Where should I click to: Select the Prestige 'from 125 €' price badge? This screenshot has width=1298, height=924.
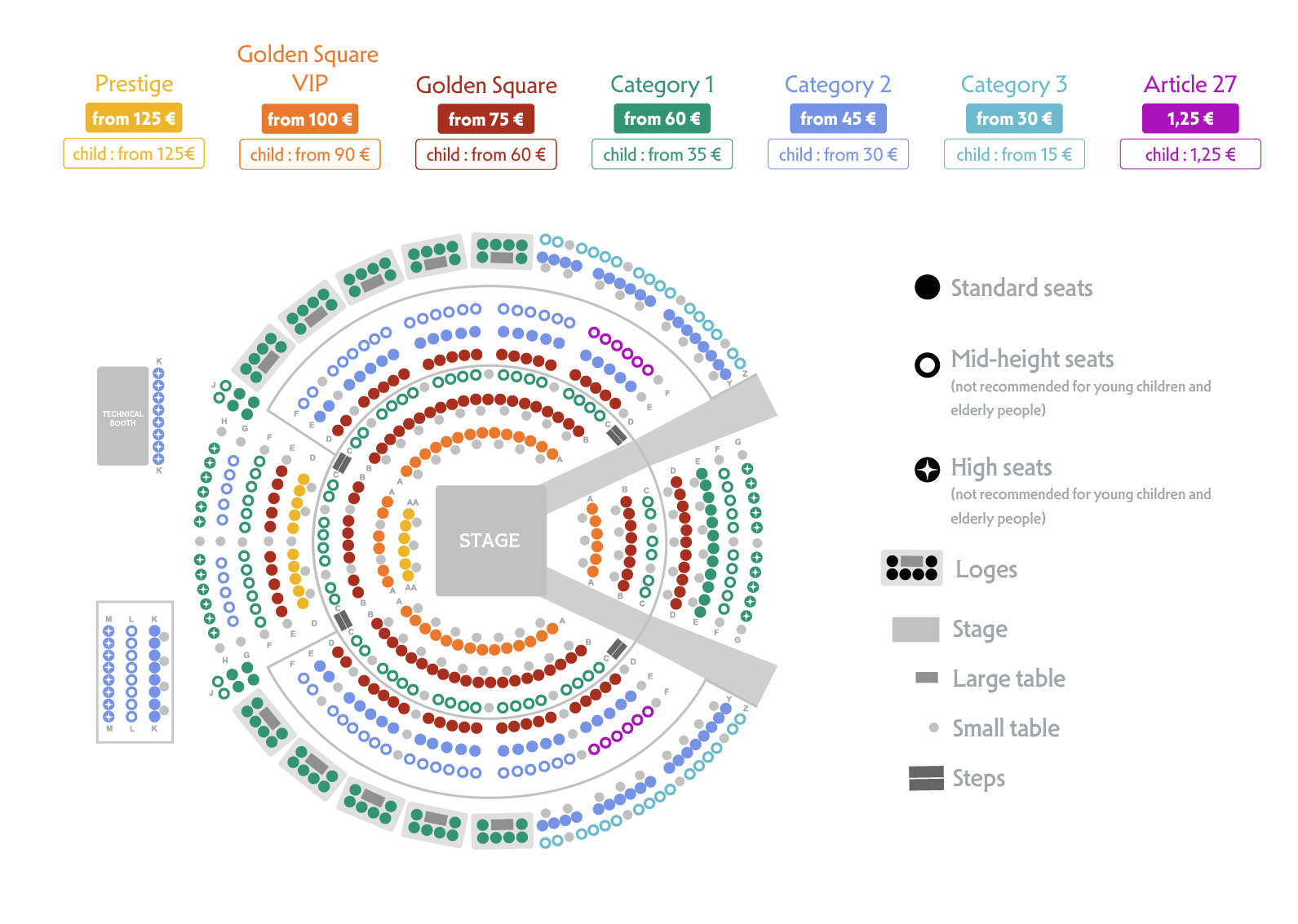(x=134, y=118)
